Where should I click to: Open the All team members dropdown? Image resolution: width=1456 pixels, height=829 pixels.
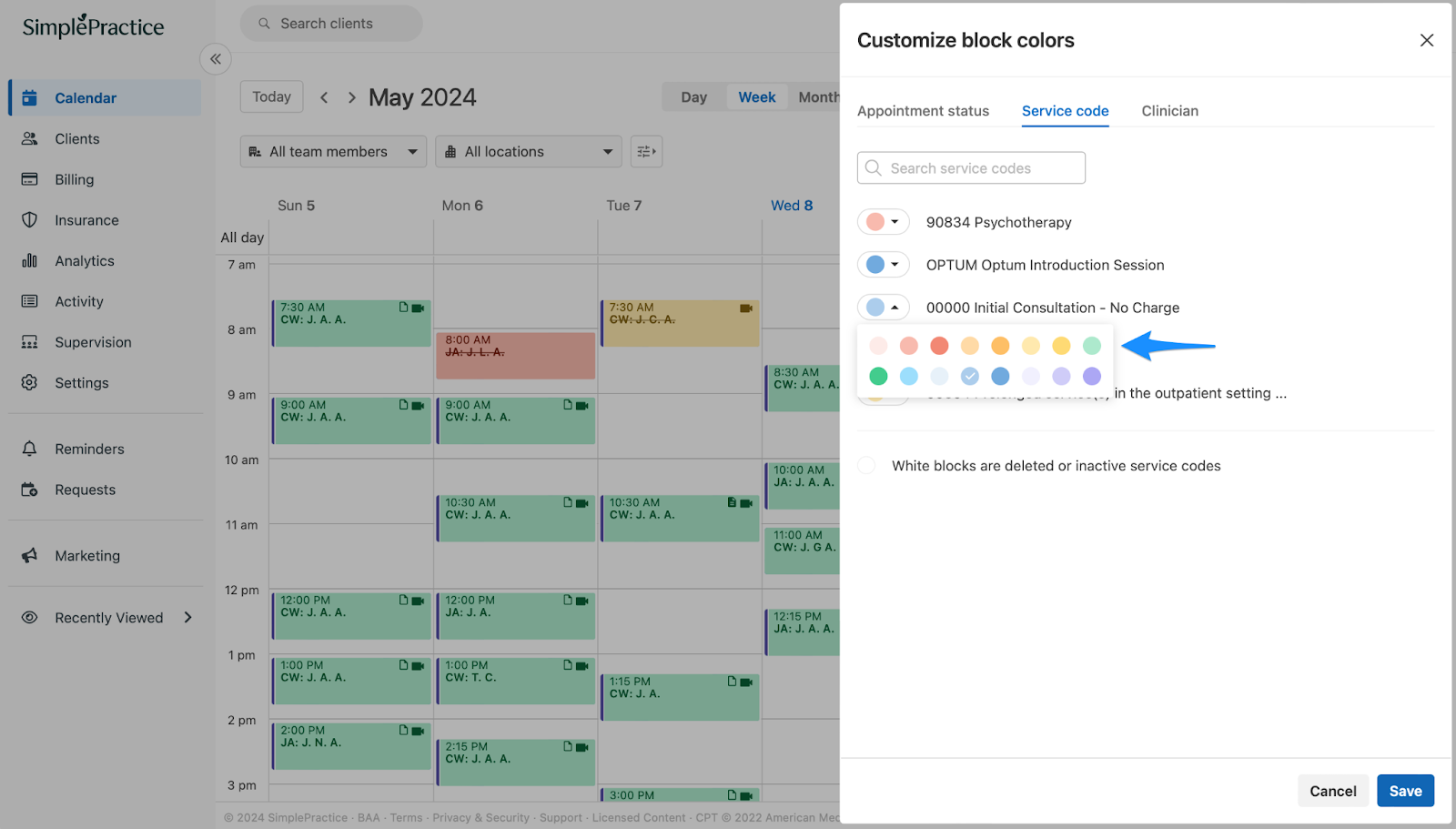pyautogui.click(x=333, y=152)
